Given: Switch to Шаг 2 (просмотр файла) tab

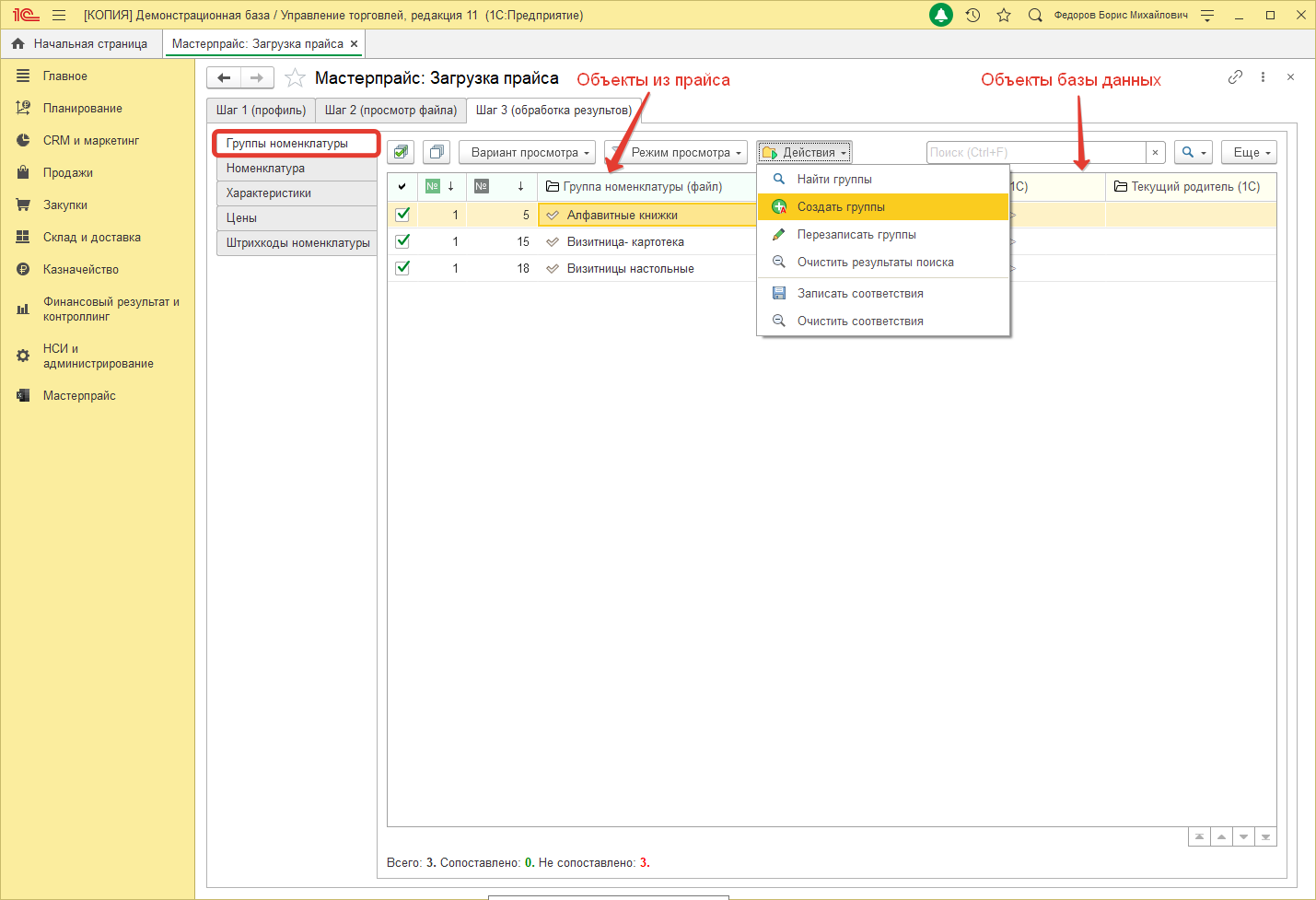Looking at the screenshot, I should click(390, 111).
